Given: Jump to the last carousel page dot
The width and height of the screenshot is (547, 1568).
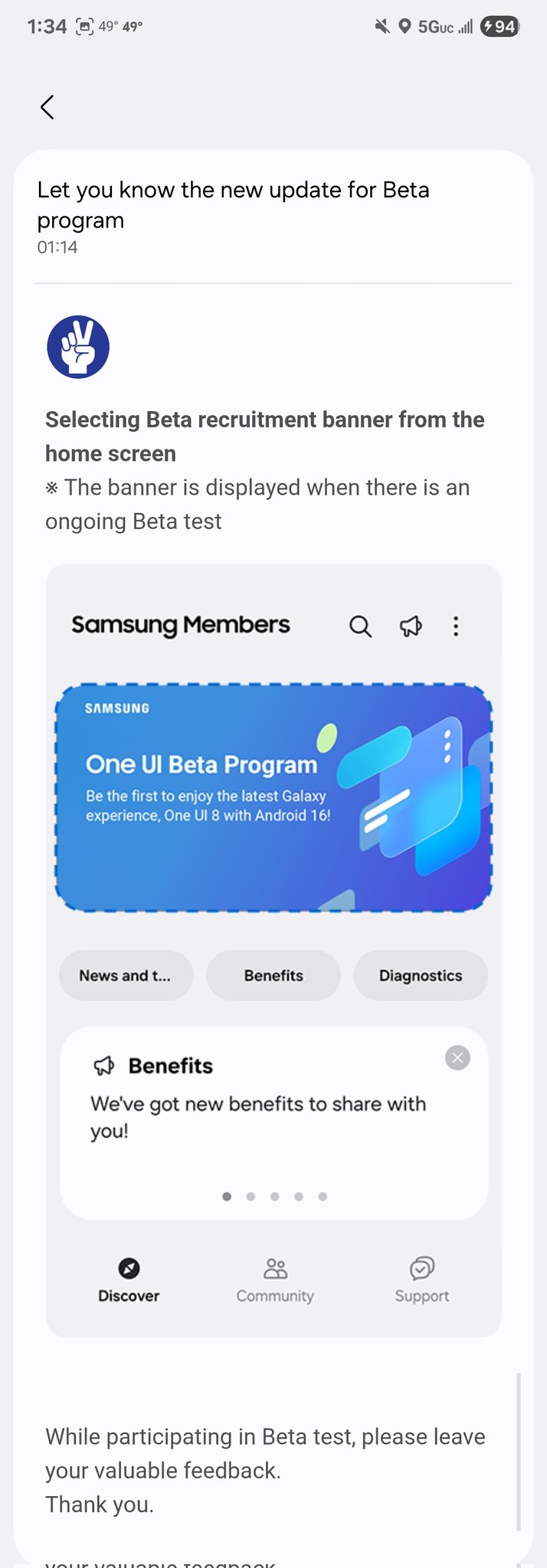Looking at the screenshot, I should click(x=323, y=1197).
